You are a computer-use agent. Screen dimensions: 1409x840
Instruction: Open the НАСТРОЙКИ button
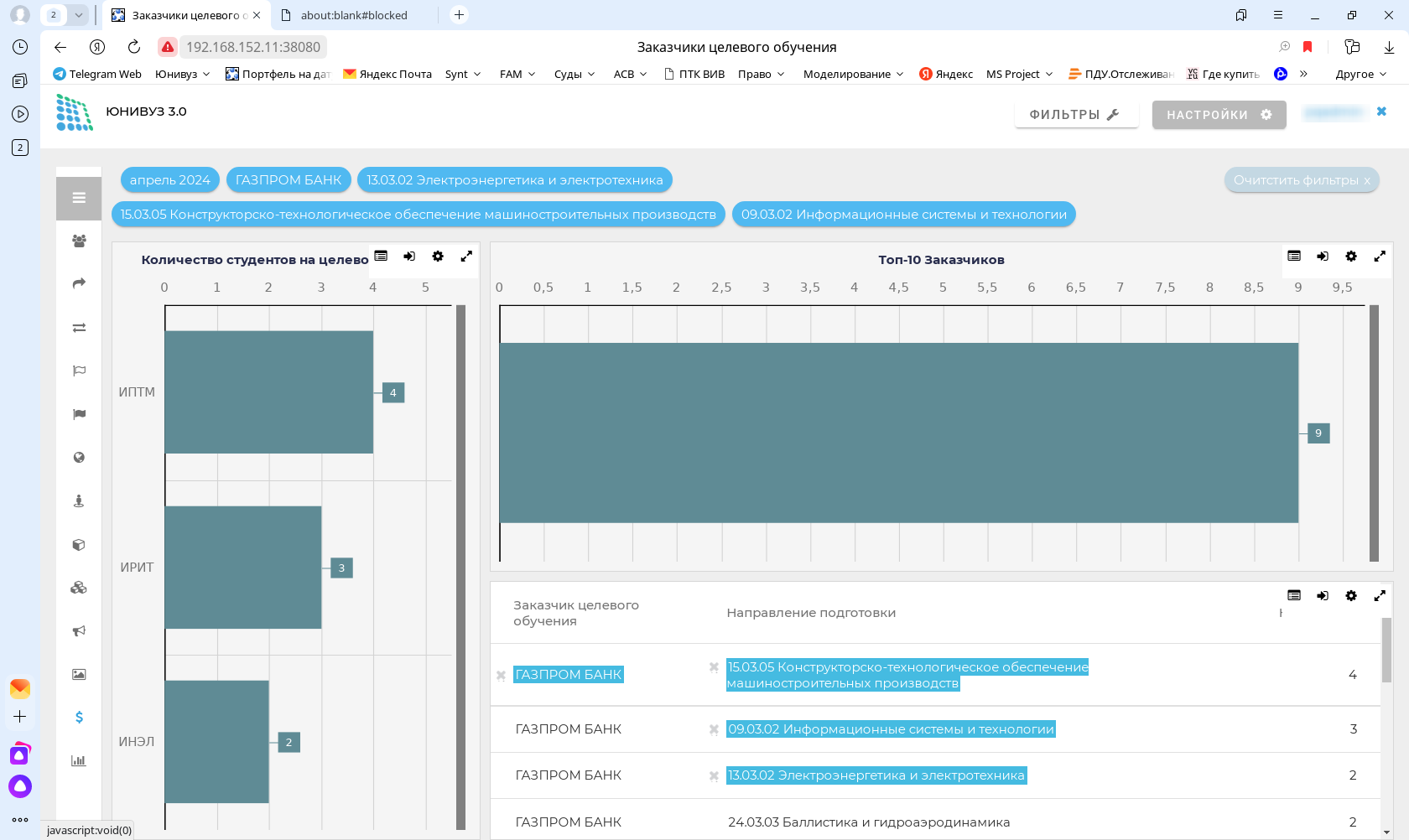pos(1219,115)
